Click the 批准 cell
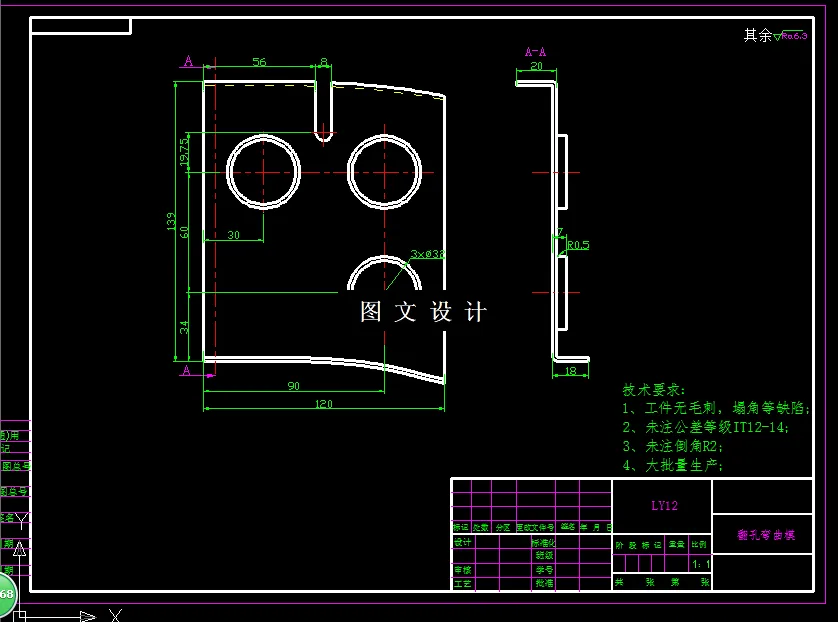 (x=545, y=583)
